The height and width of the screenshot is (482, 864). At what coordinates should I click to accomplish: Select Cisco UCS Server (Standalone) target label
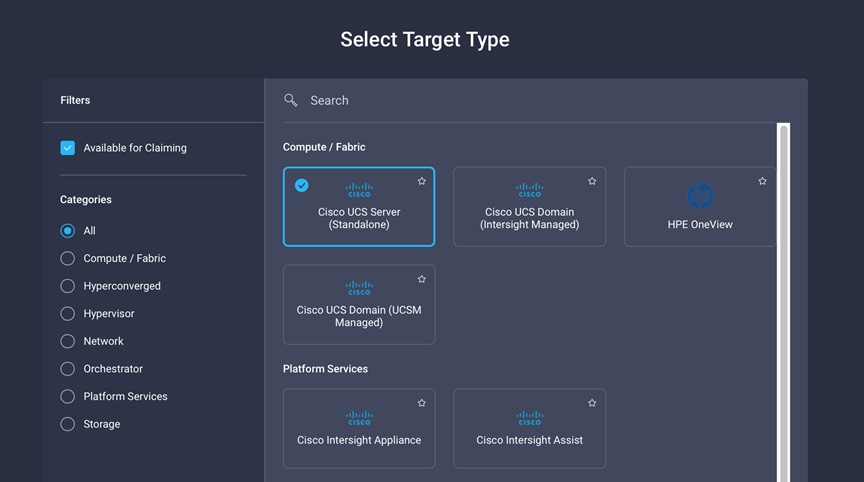(x=359, y=218)
